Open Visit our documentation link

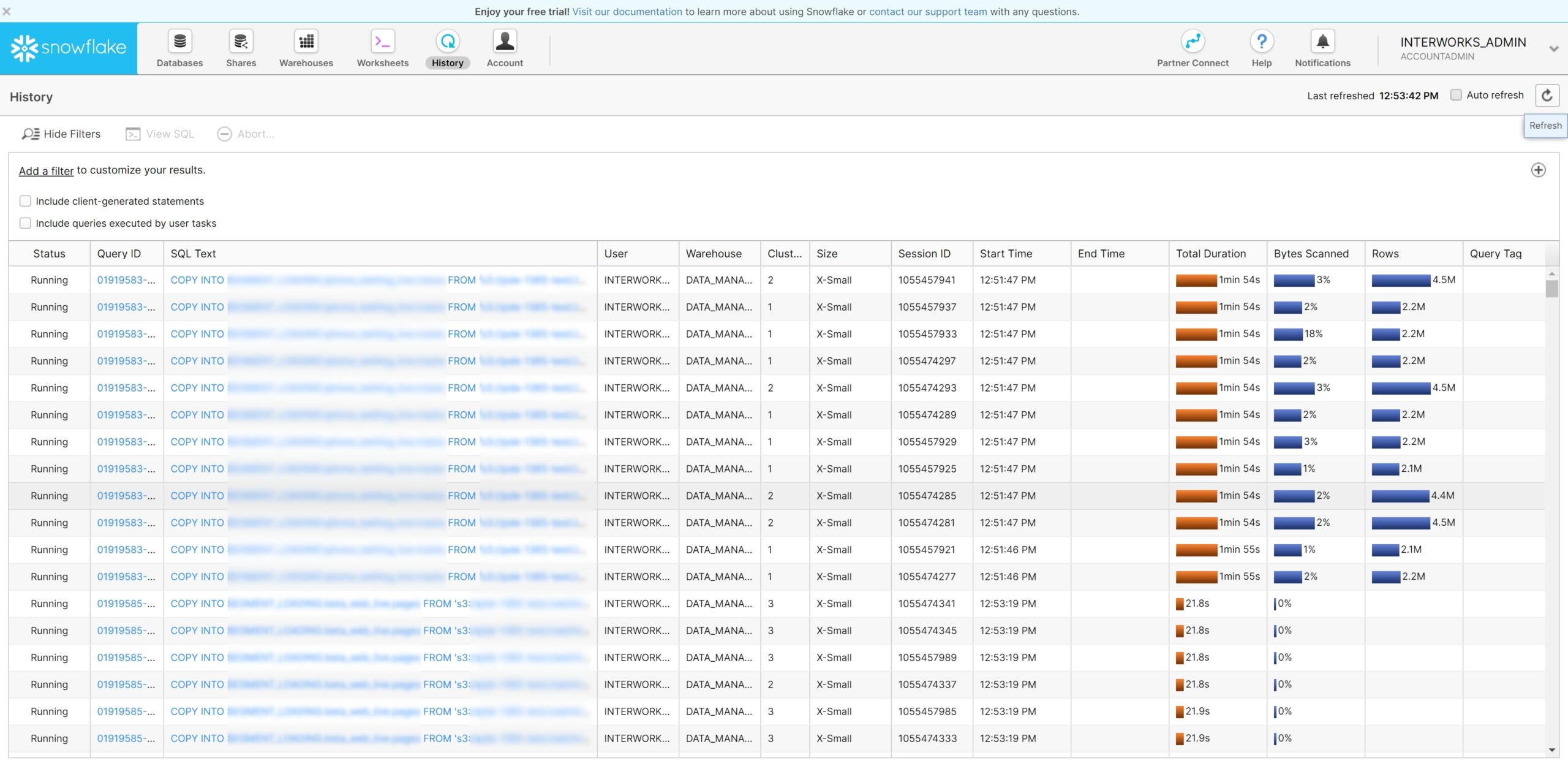(x=627, y=11)
